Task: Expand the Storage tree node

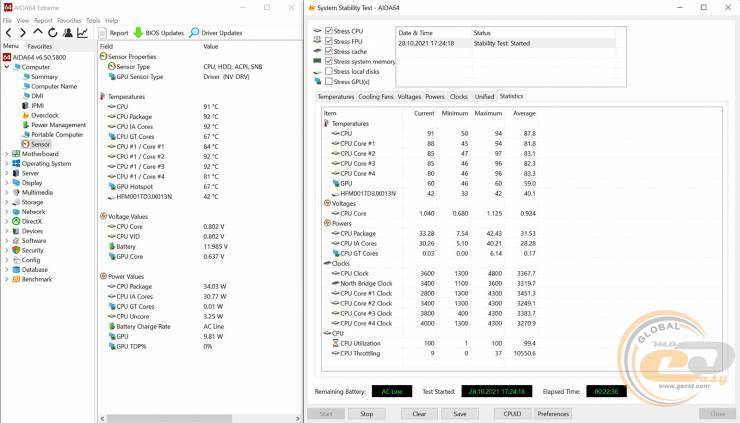Action: [x=7, y=202]
